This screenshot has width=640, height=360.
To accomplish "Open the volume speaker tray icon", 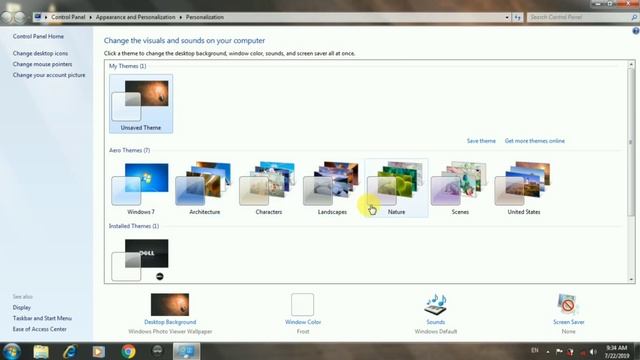I will tap(593, 351).
